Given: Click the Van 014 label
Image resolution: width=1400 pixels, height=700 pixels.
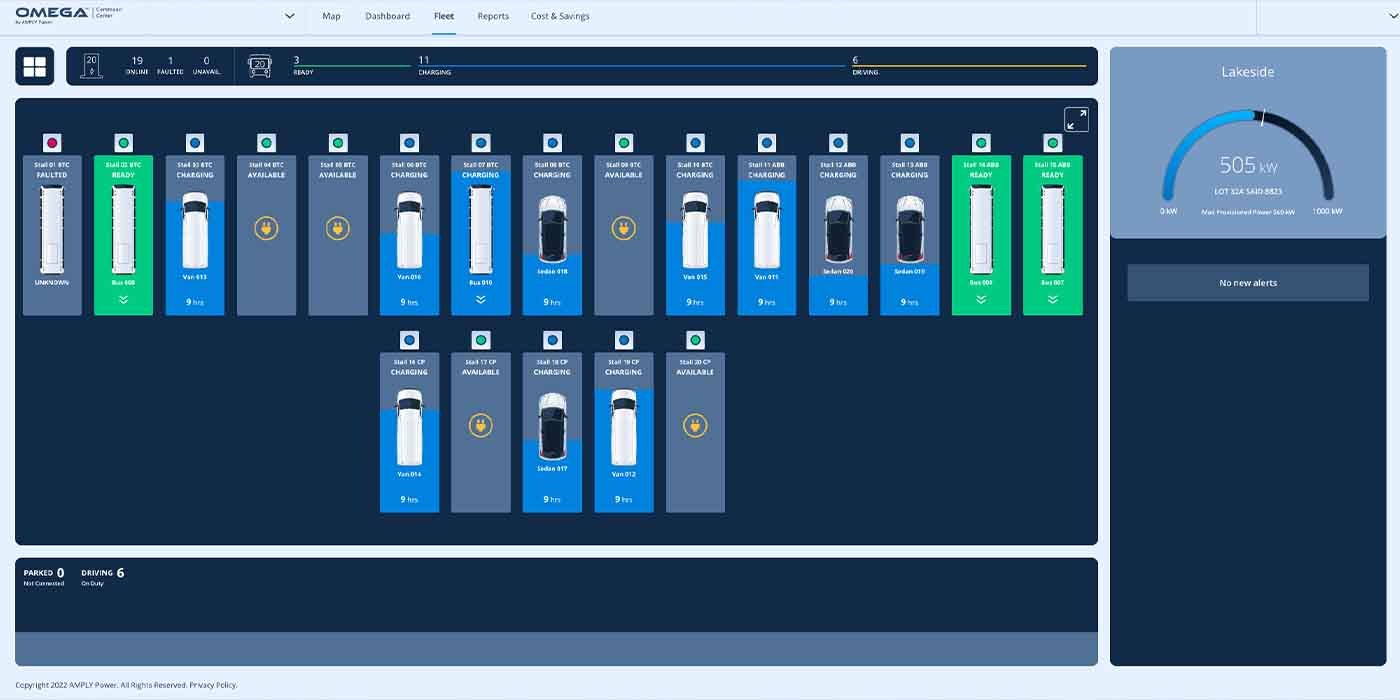Looking at the screenshot, I should (x=409, y=474).
